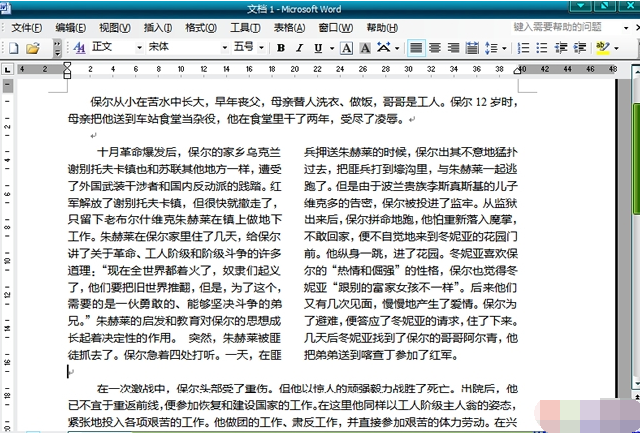
Task: Open the 表格 menu
Action: [x=289, y=27]
